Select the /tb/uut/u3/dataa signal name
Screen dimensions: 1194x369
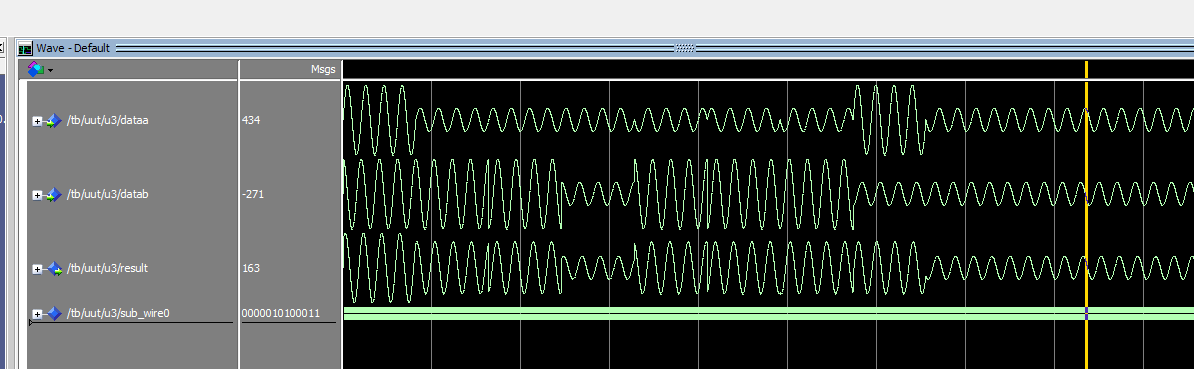point(107,120)
